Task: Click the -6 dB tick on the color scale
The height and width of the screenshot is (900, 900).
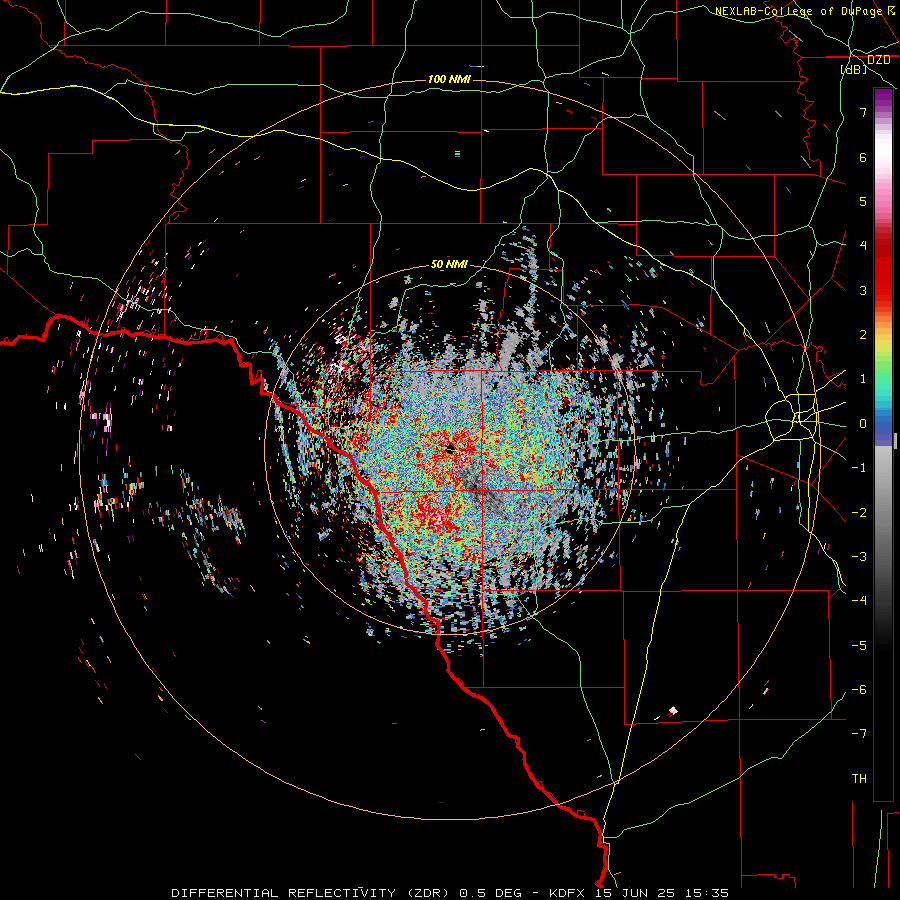Action: 859,690
